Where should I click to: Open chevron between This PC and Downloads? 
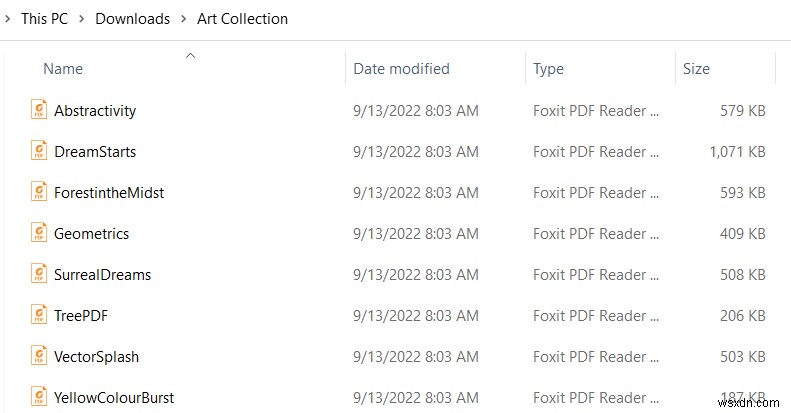tap(82, 19)
